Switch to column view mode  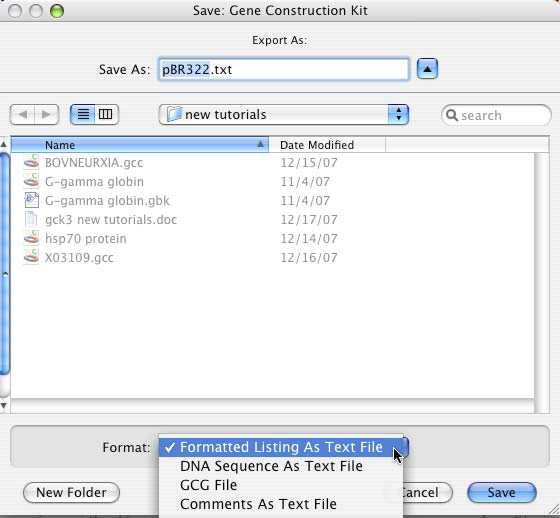pyautogui.click(x=106, y=114)
